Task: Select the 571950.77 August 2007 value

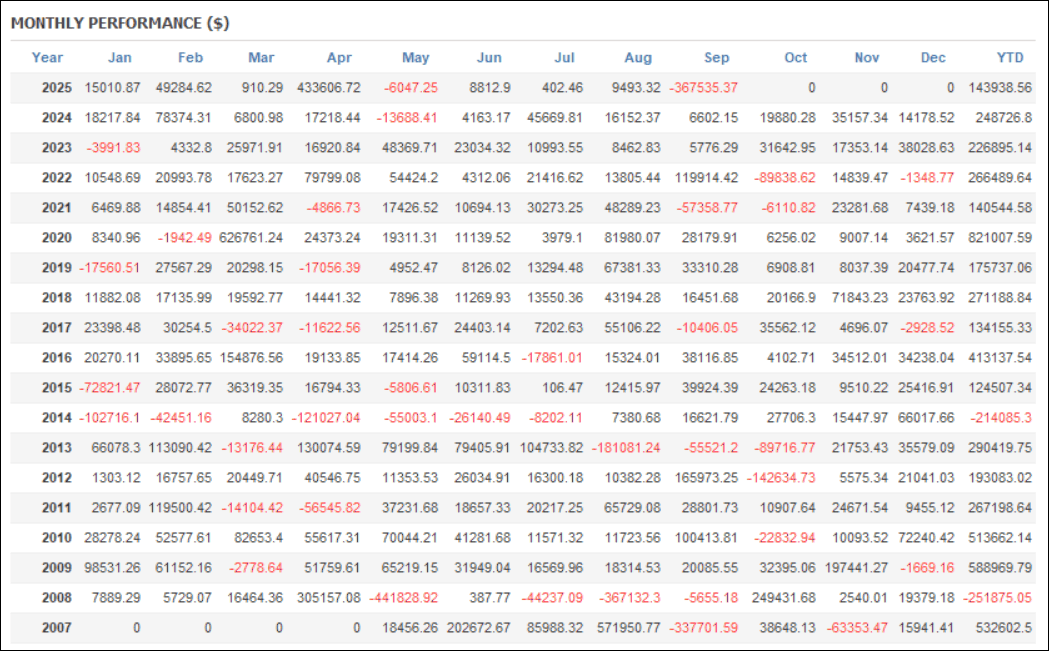Action: pos(627,628)
